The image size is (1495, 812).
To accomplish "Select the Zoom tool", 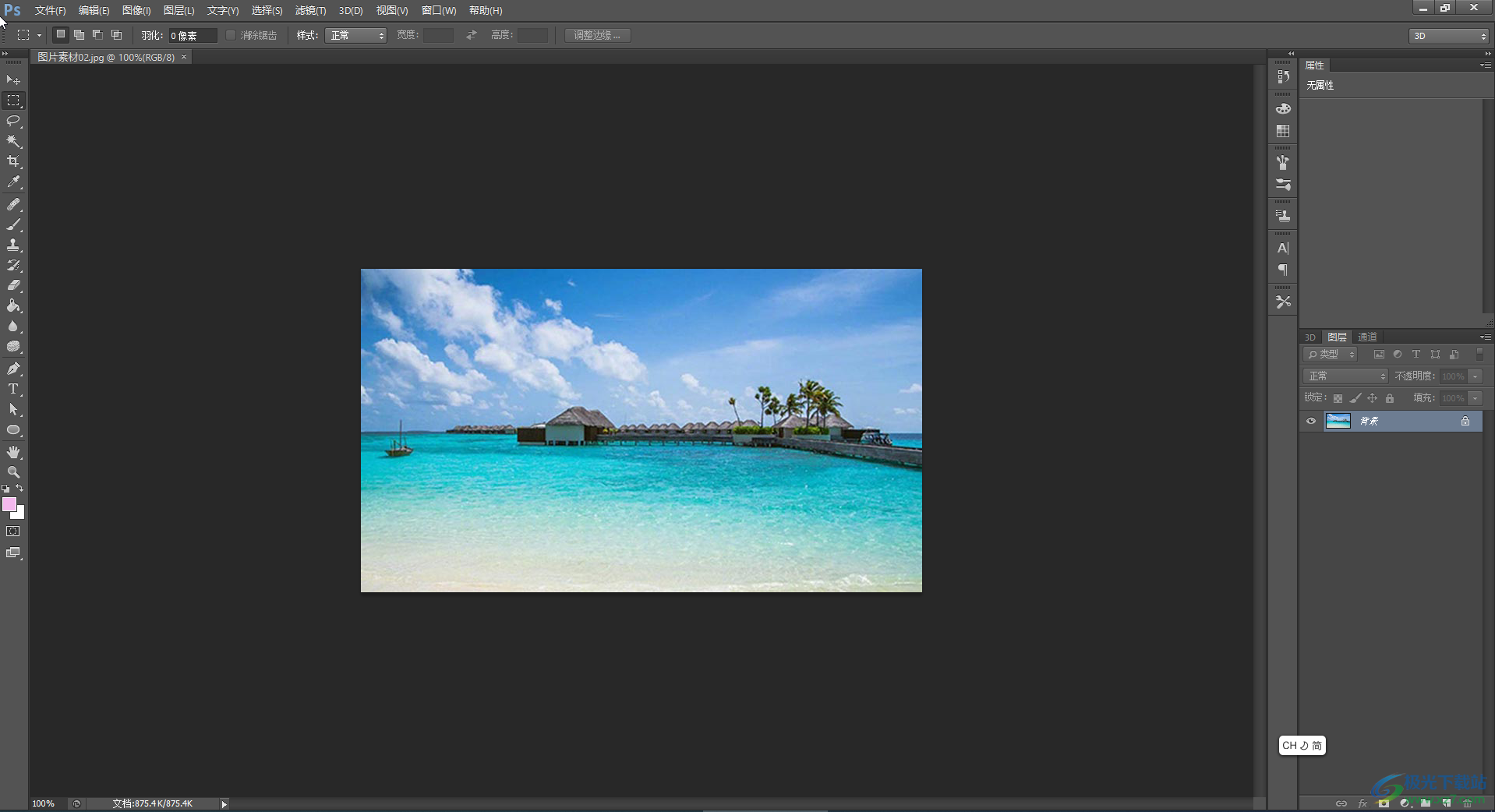I will pos(13,472).
